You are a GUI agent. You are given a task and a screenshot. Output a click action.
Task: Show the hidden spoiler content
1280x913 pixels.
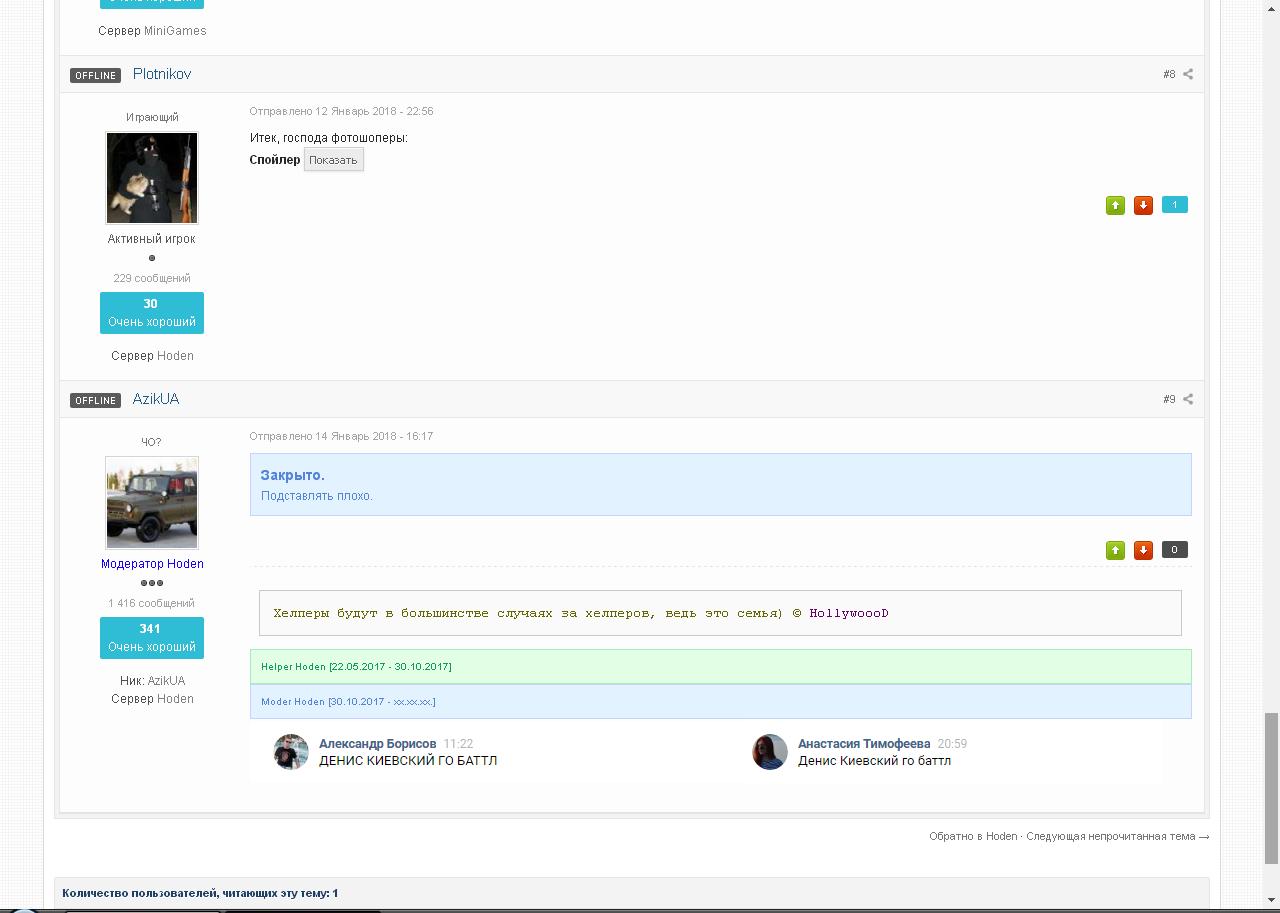point(333,160)
